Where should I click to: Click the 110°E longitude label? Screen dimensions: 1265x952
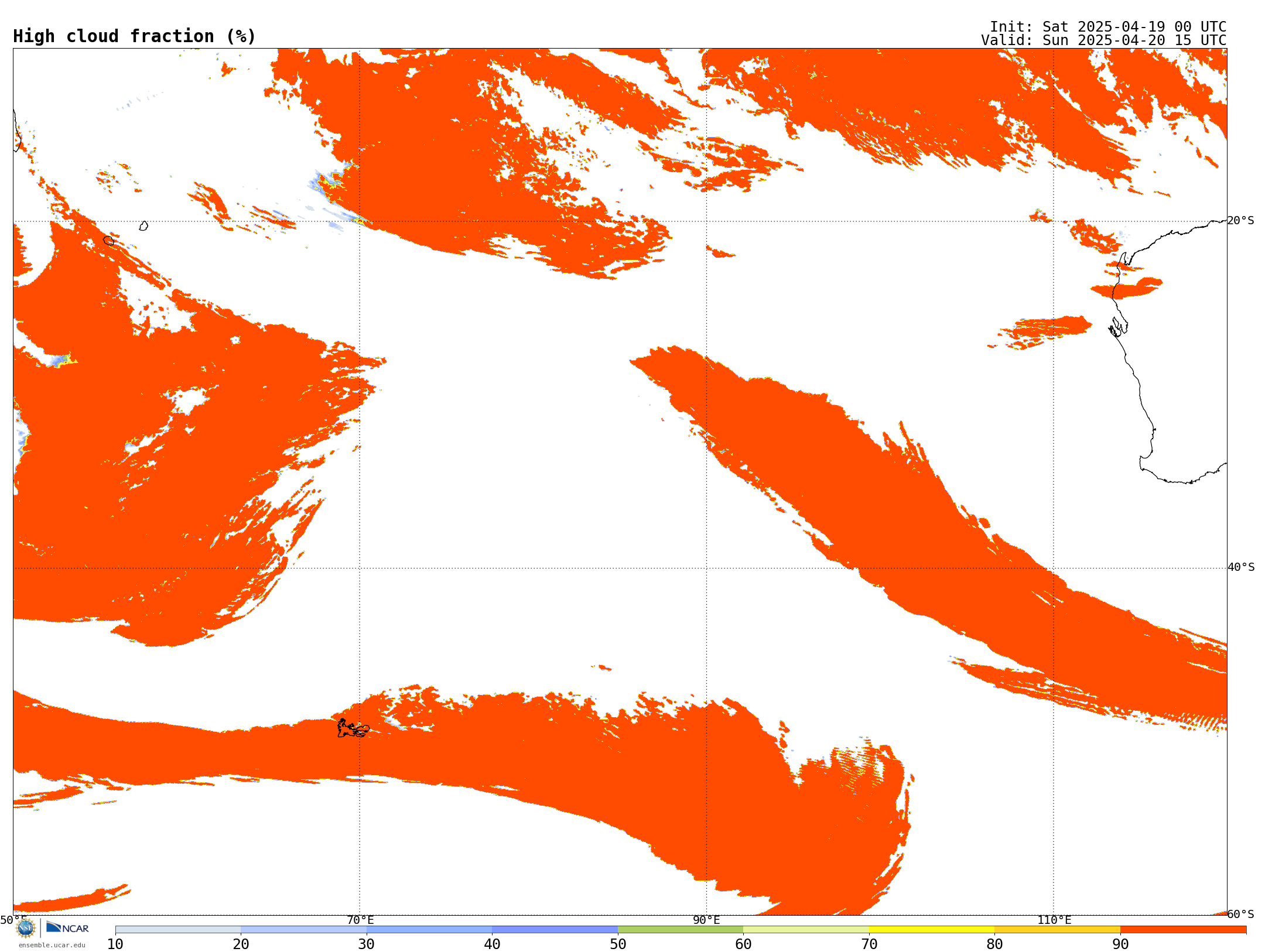click(x=1054, y=920)
